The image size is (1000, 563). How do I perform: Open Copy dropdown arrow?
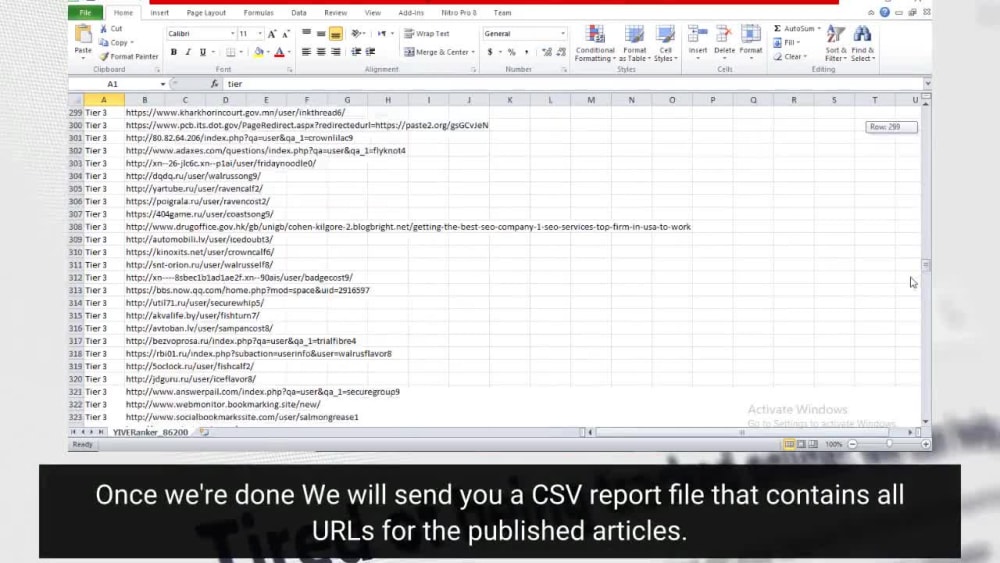[x=132, y=43]
